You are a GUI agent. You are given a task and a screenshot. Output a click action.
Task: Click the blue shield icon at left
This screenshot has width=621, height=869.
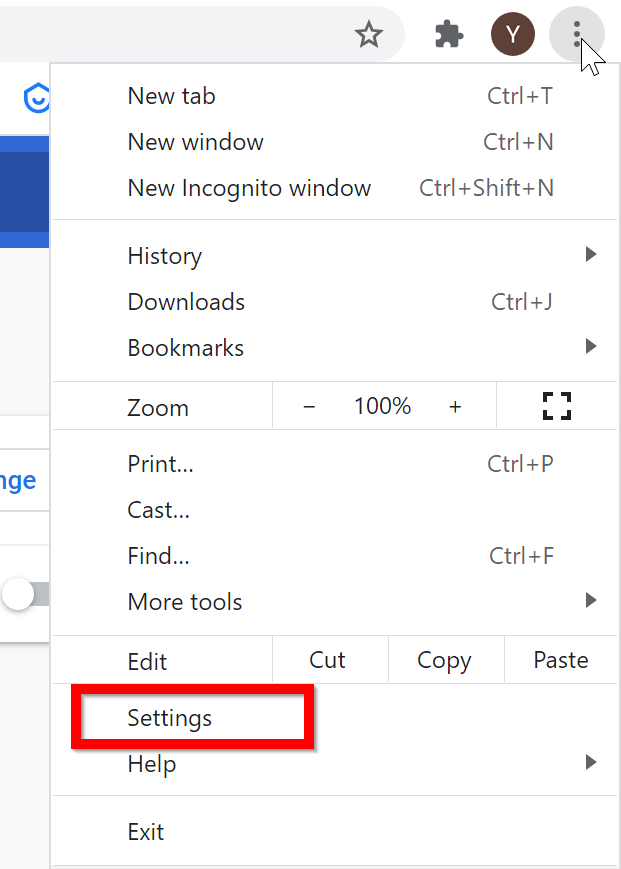click(x=37, y=98)
